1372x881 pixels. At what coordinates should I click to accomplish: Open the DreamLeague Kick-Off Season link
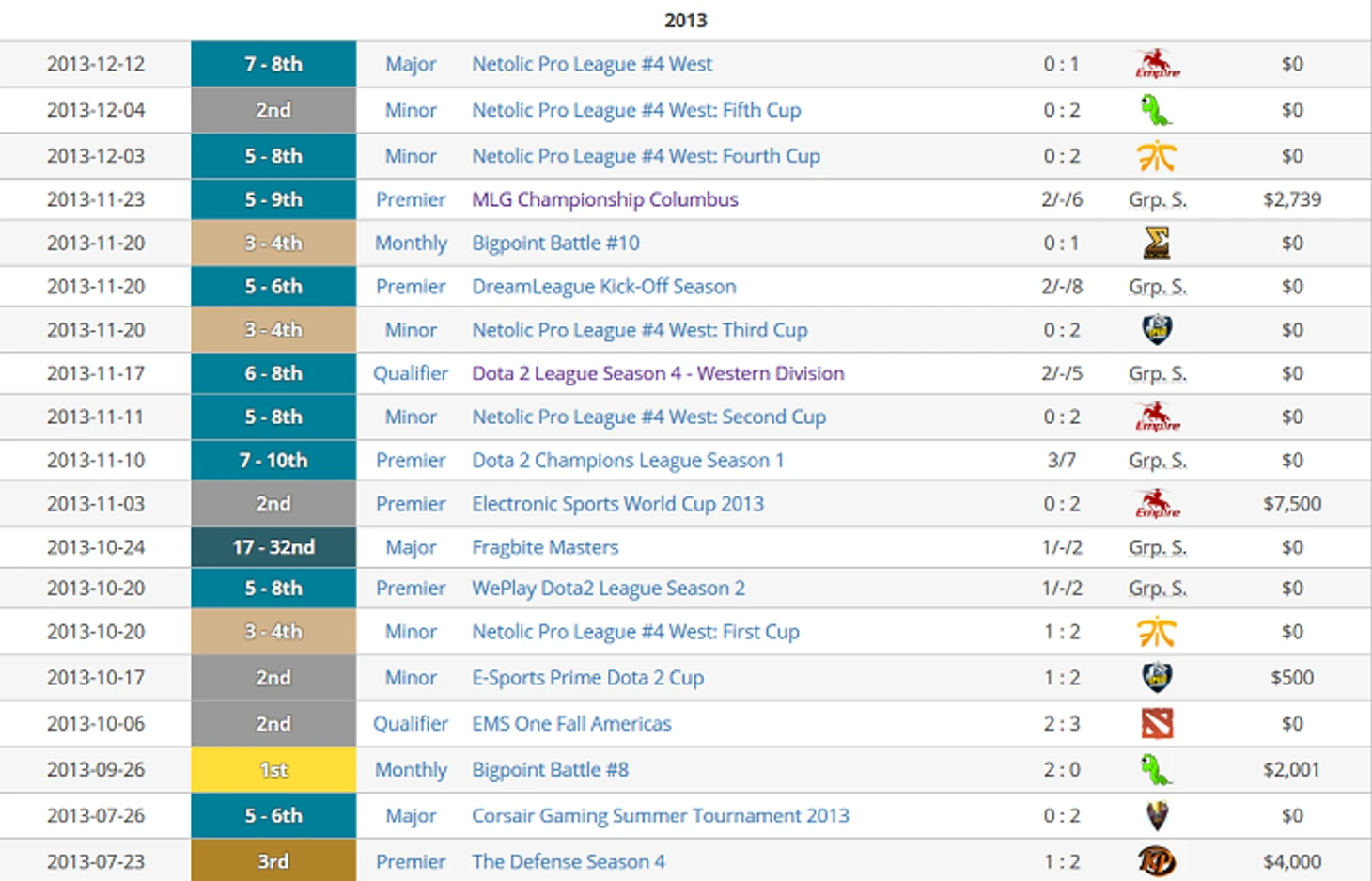(603, 287)
